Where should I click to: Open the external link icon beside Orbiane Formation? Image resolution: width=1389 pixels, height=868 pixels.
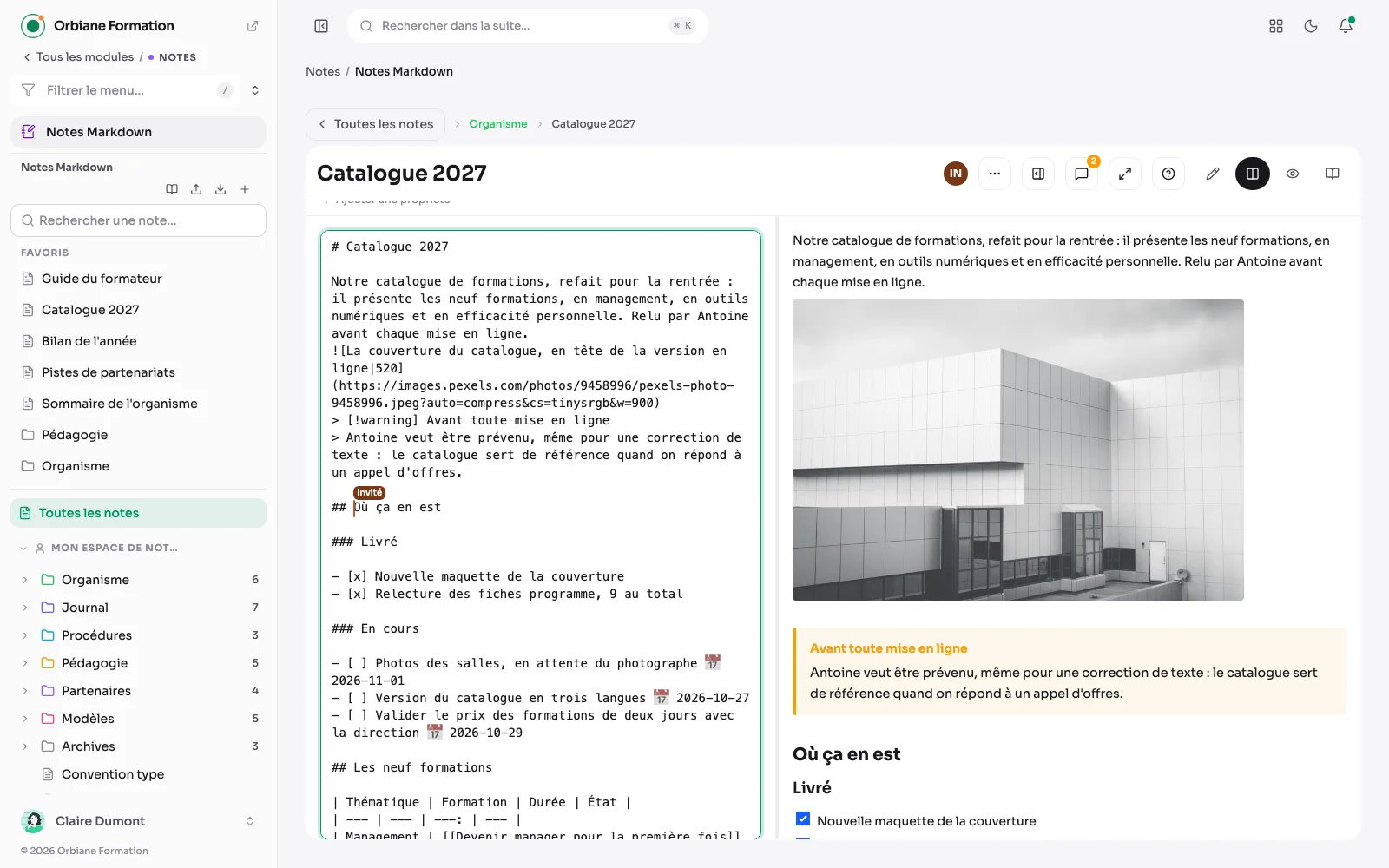(x=253, y=26)
